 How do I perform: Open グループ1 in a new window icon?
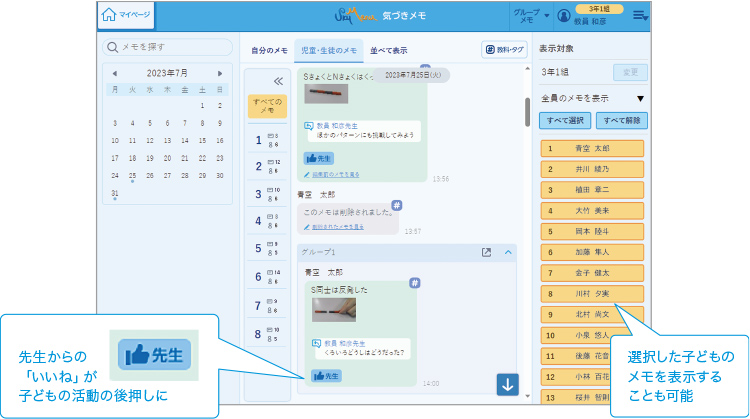(486, 253)
